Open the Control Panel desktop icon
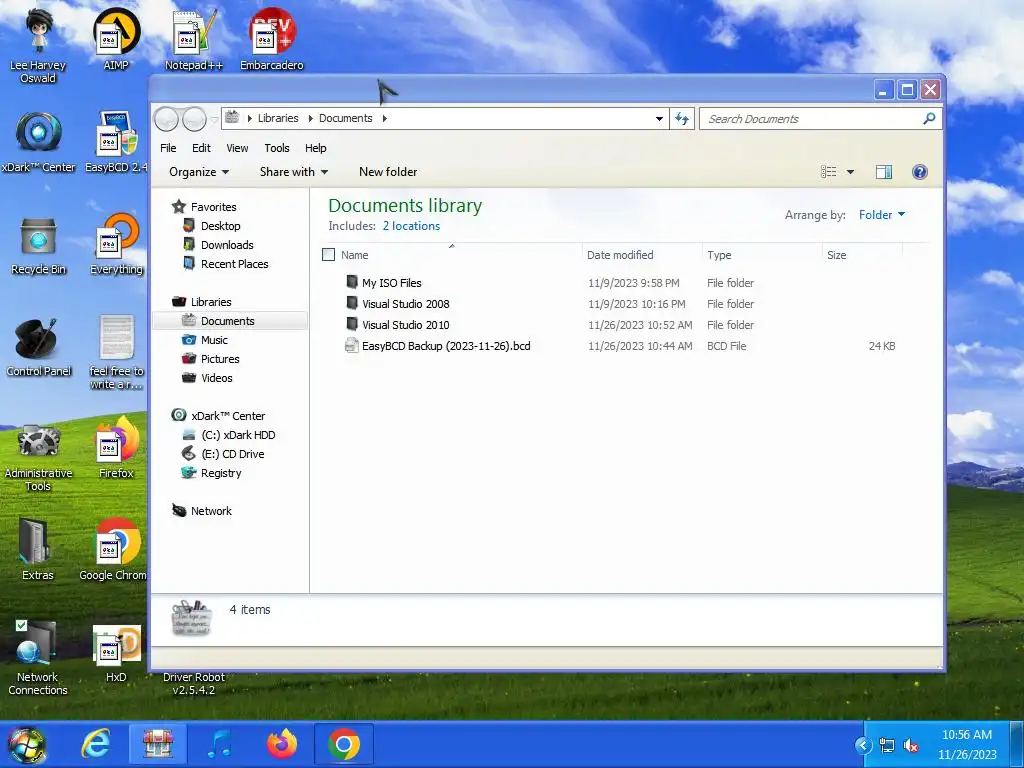This screenshot has width=1024, height=768. point(38,347)
